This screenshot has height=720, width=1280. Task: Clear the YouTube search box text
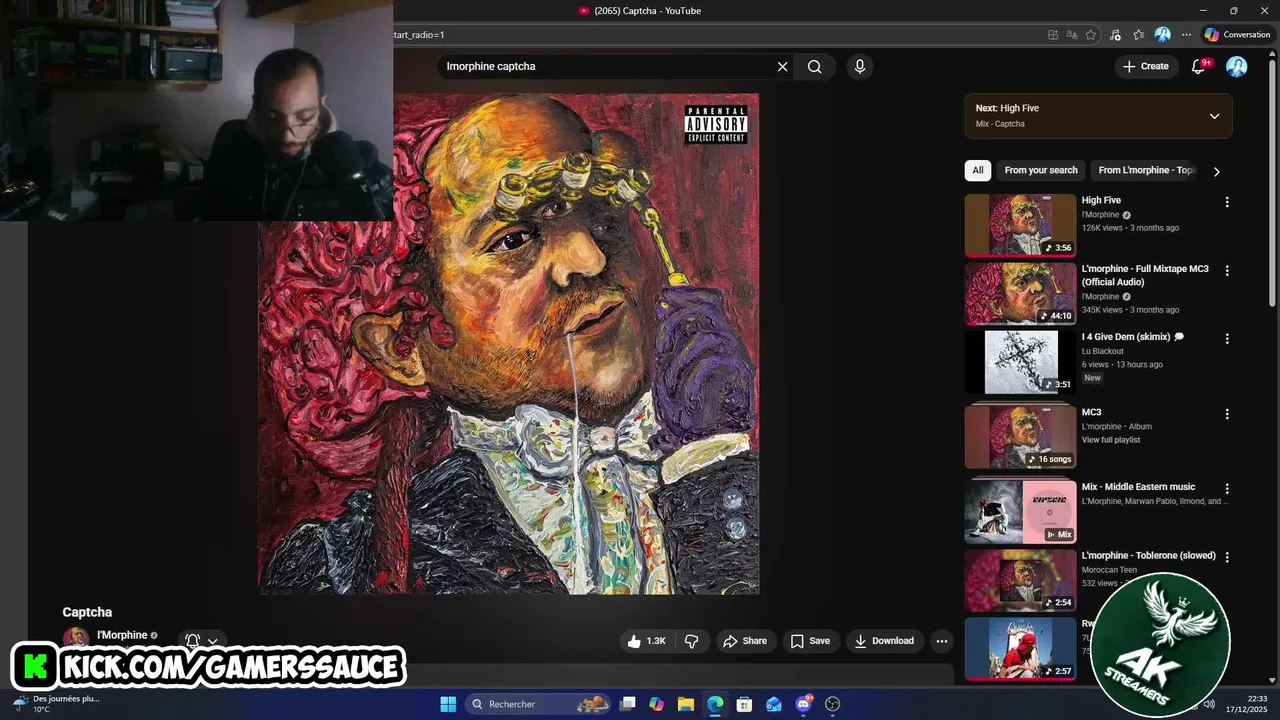coord(782,66)
